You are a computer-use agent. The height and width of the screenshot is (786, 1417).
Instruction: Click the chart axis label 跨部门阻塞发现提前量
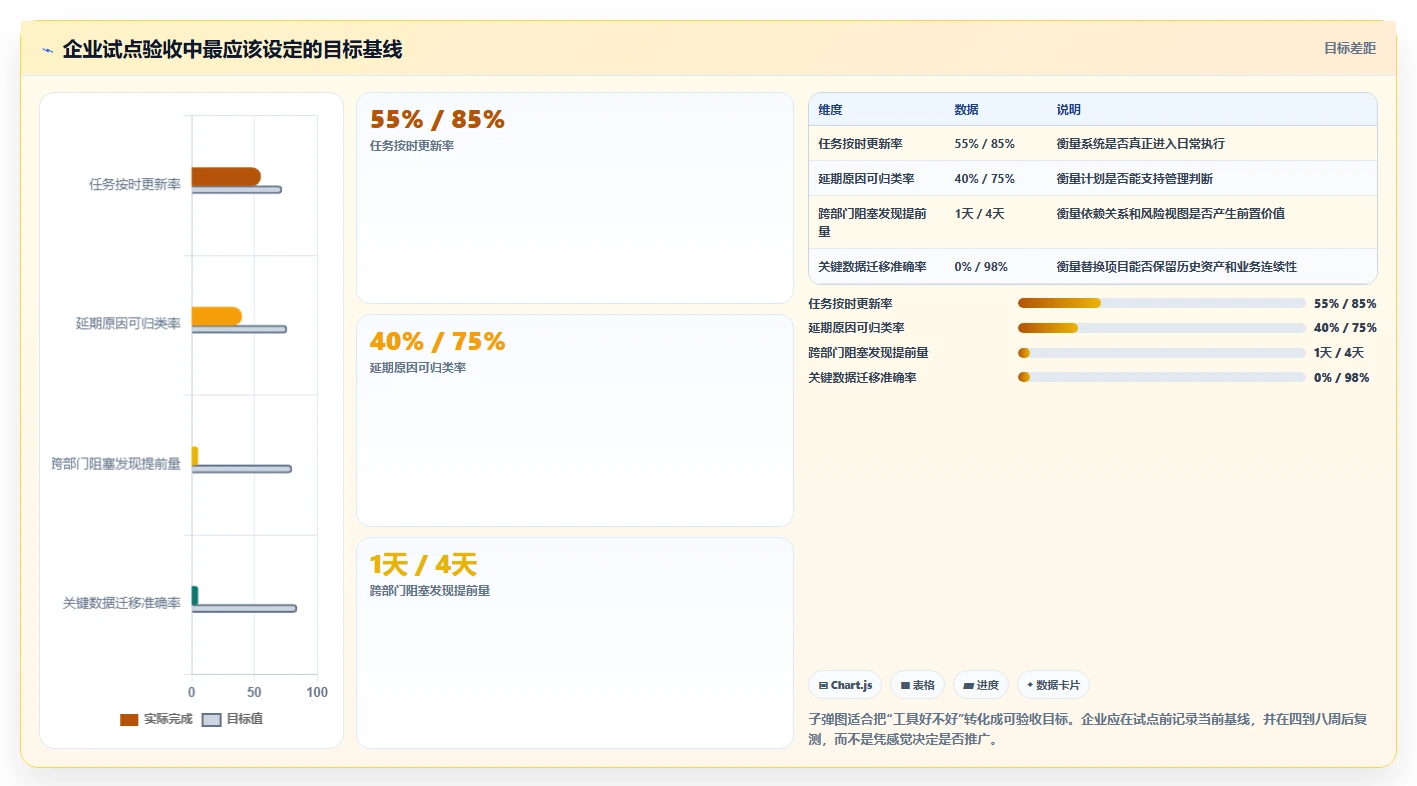click(116, 463)
